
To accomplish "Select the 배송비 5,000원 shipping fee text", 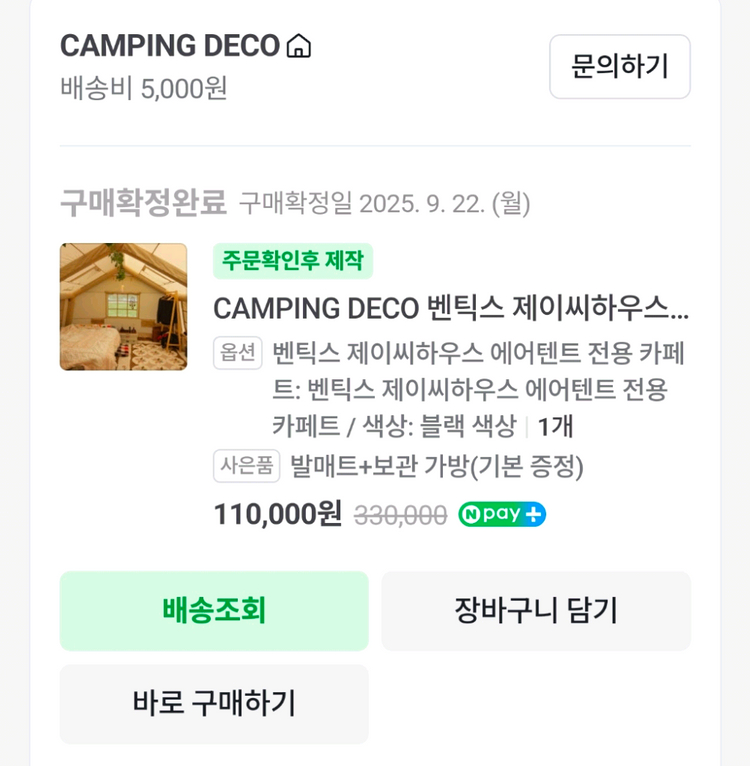I will point(144,88).
